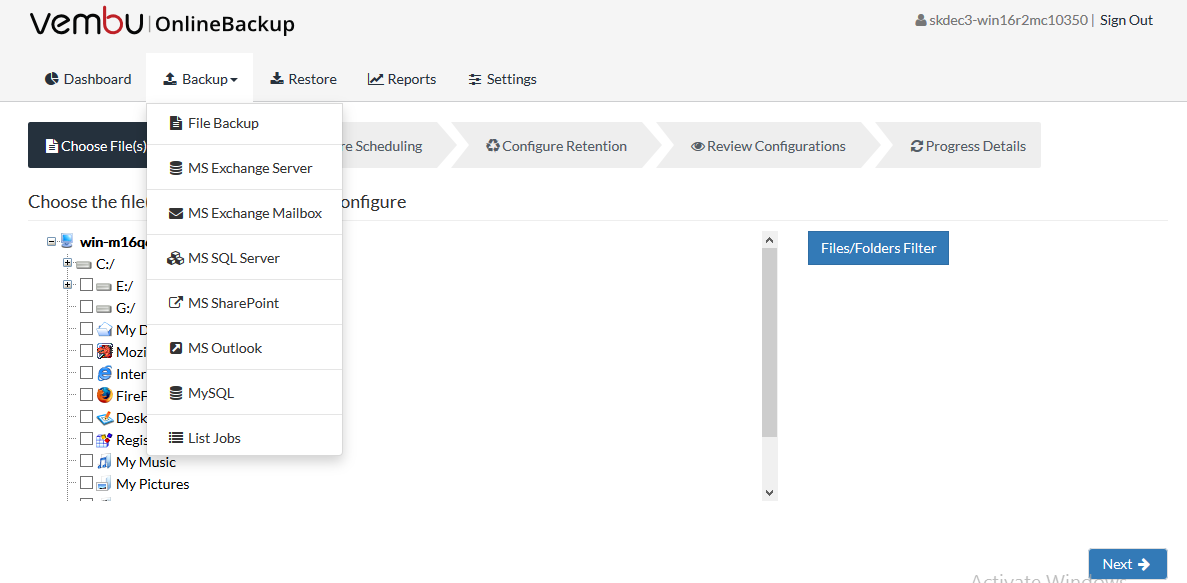
Task: Check the G:/ drive checkbox
Action: (86, 307)
